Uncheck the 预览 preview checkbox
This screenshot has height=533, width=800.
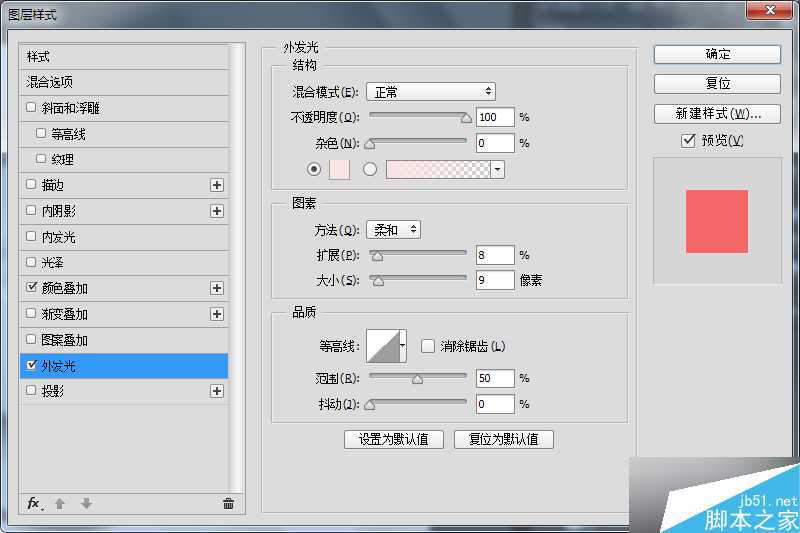(x=688, y=141)
